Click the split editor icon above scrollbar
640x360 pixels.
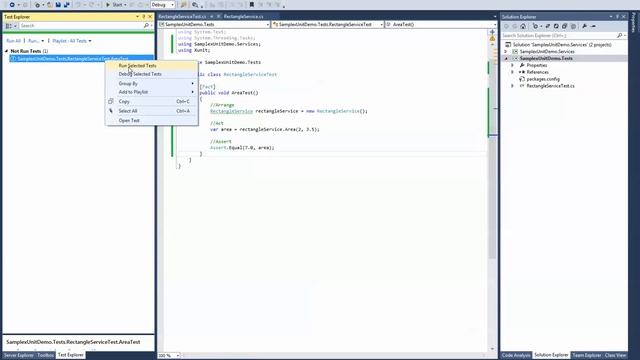(492, 32)
